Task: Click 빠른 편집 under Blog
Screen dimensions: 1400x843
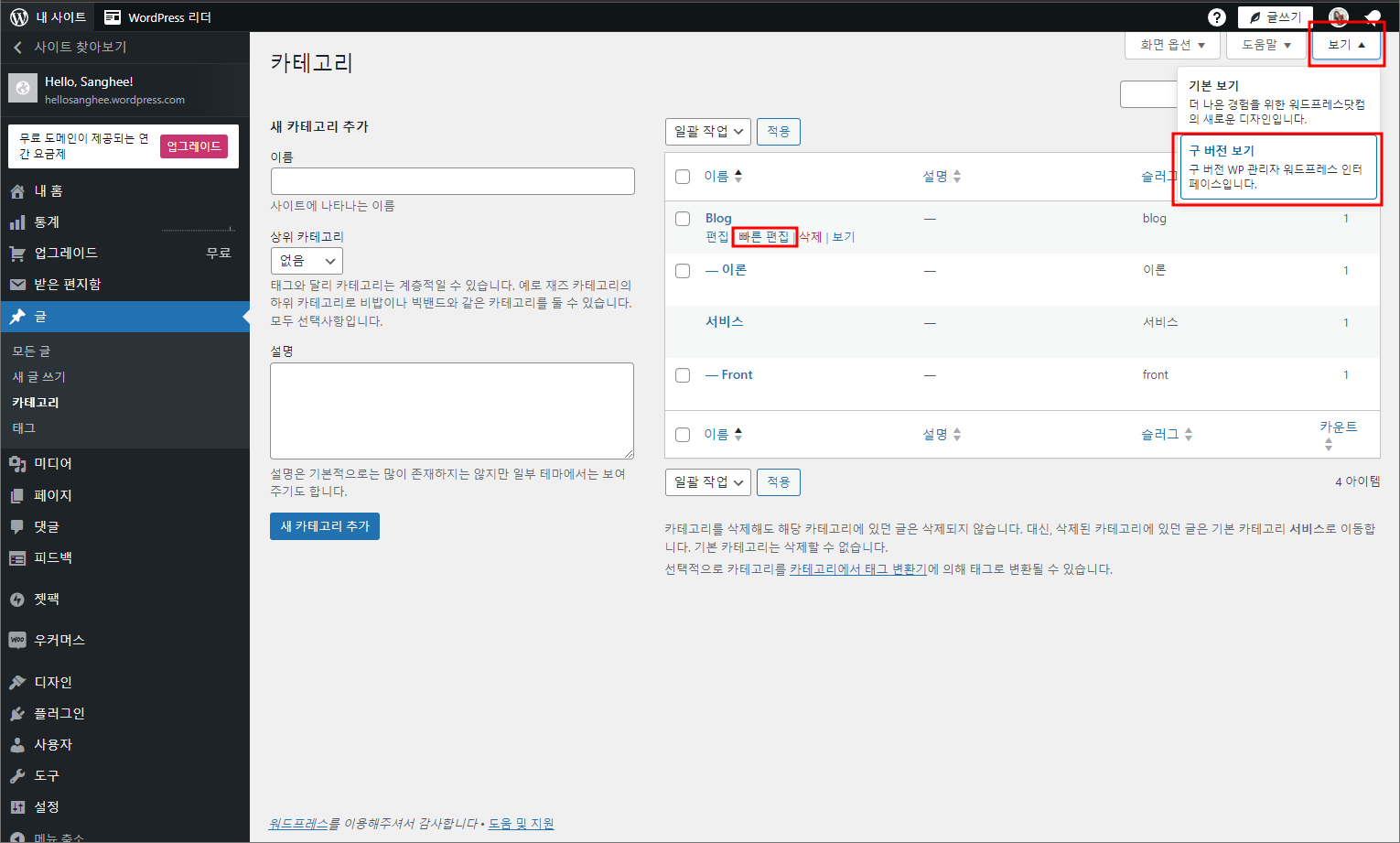Action: click(763, 237)
